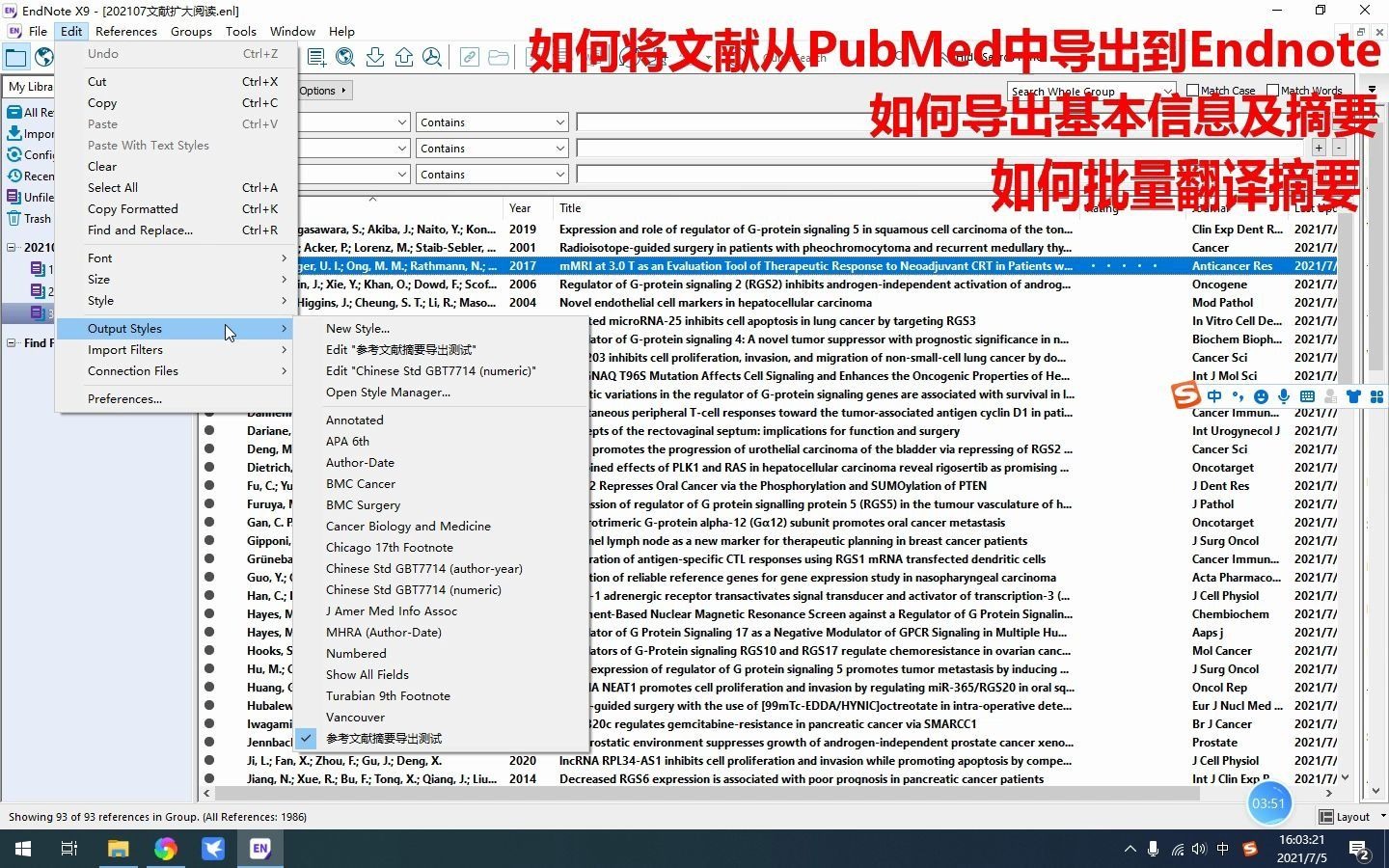
Task: Select APA 6th output style
Action: tap(442, 441)
